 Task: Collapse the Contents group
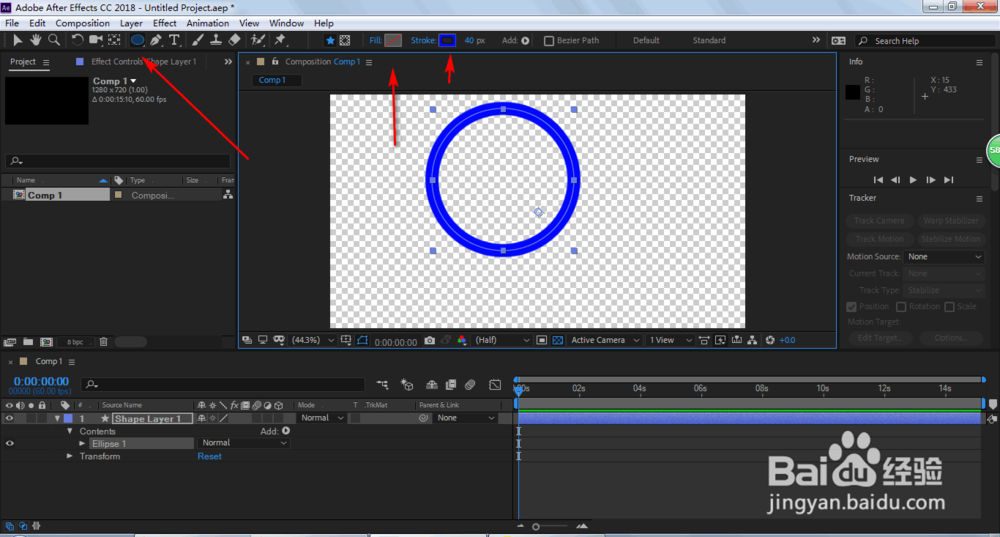click(70, 431)
